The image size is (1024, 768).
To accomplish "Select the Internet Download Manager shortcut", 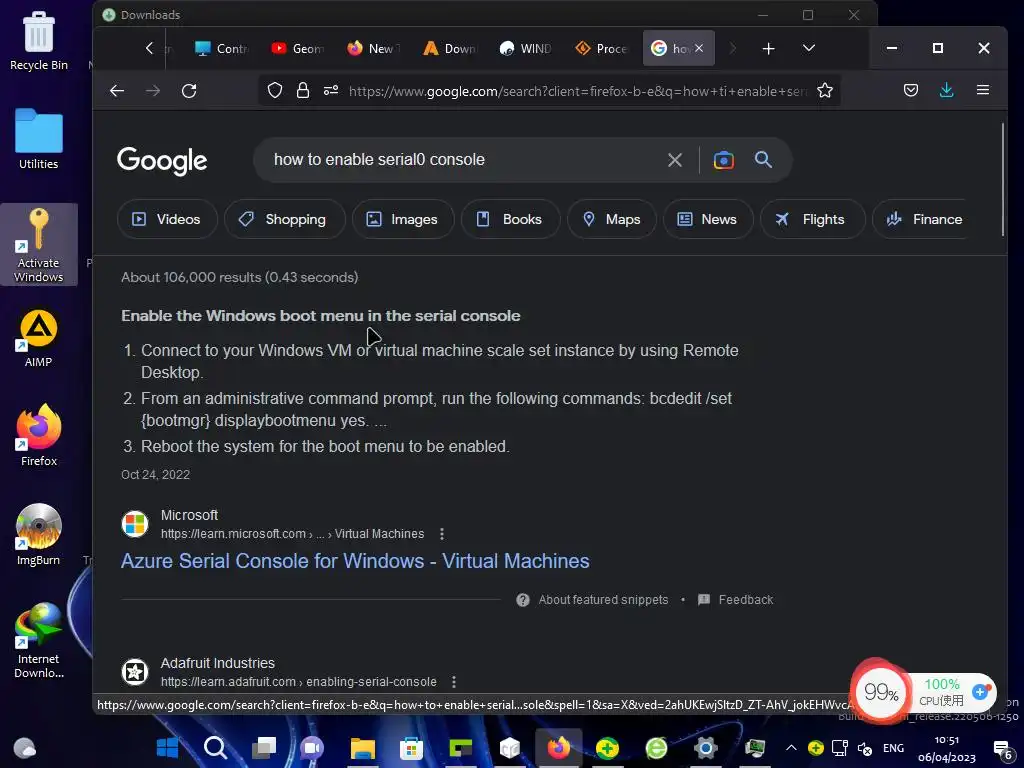I will click(x=39, y=641).
